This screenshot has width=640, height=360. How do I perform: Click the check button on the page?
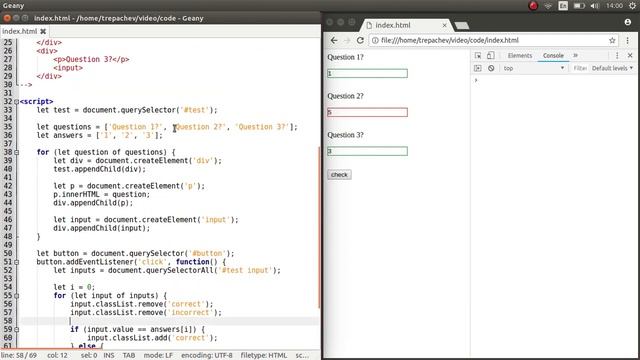click(339, 175)
